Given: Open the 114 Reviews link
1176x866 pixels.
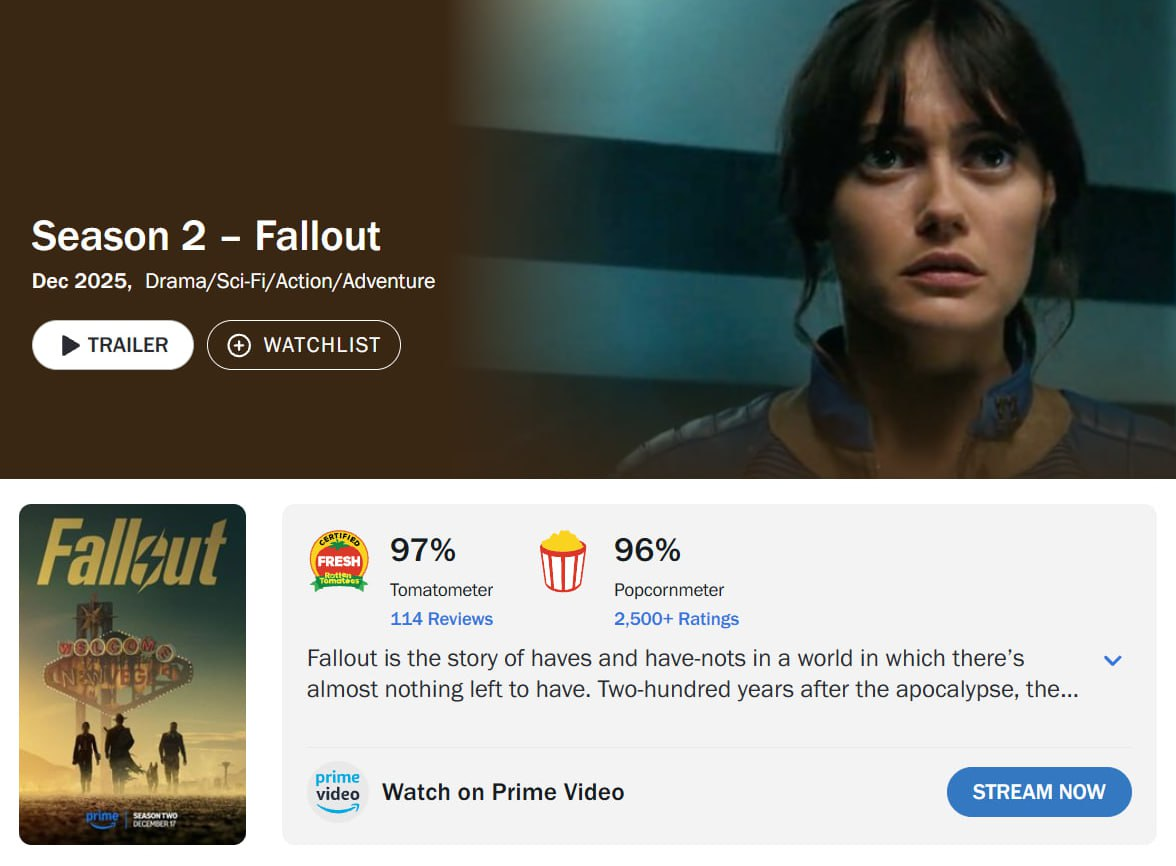Looking at the screenshot, I should coord(441,619).
